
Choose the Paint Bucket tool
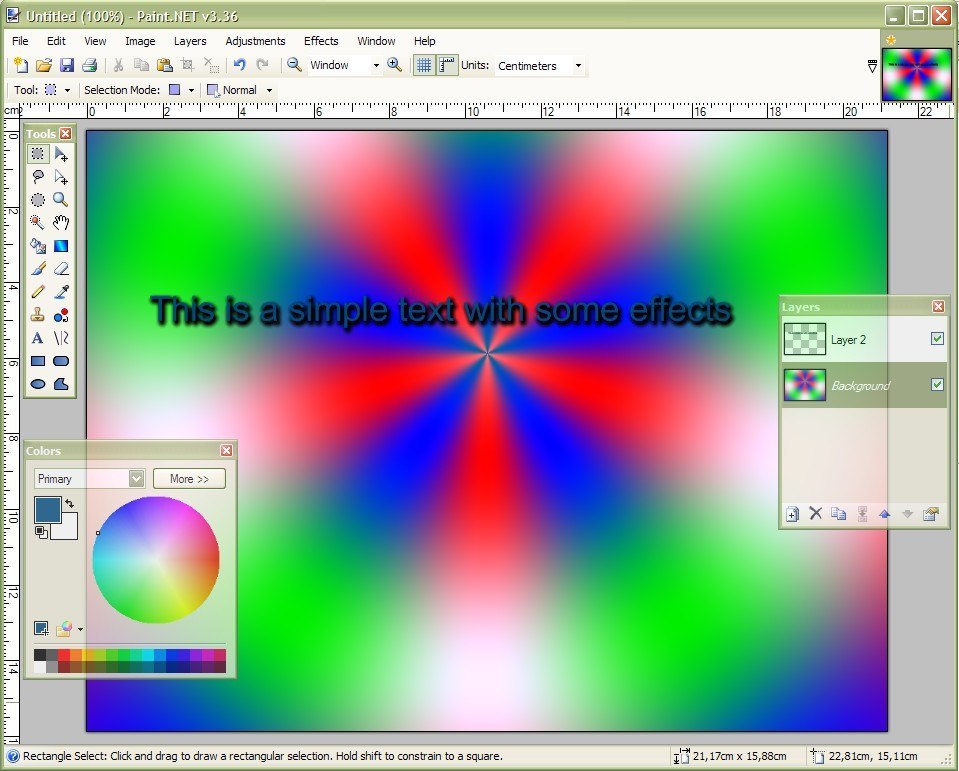coord(38,246)
